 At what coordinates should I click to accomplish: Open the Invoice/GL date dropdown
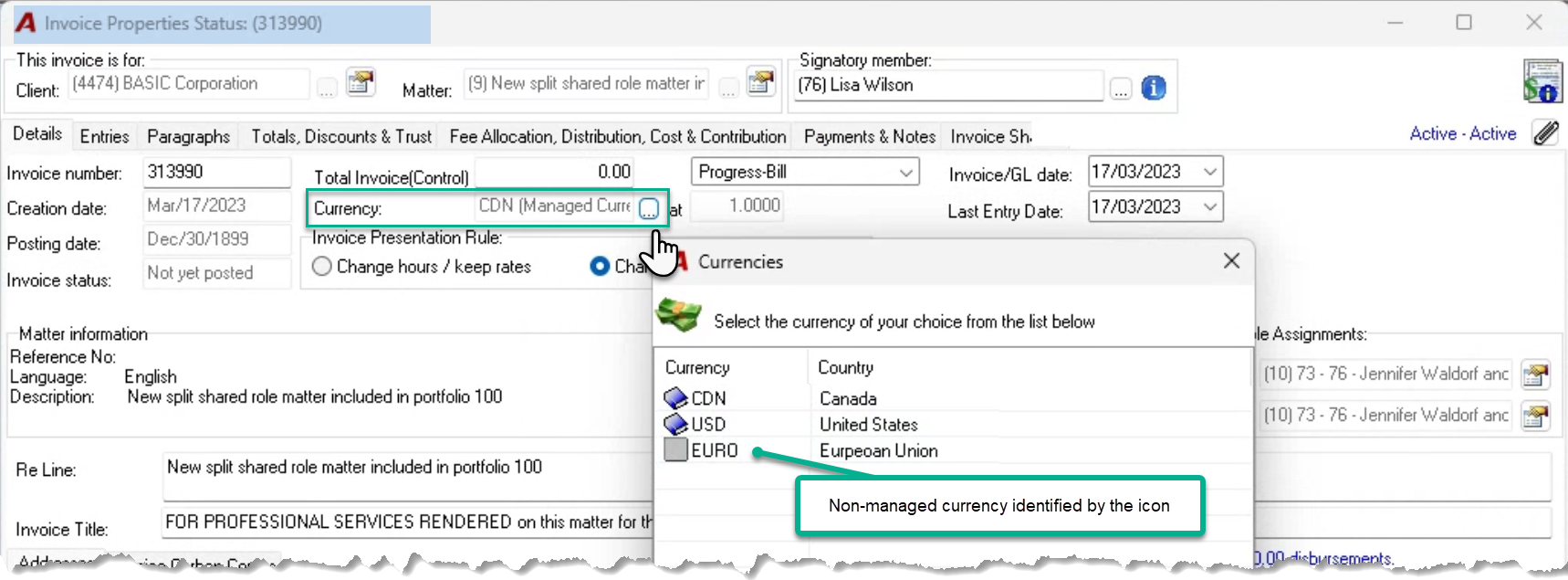(1210, 172)
